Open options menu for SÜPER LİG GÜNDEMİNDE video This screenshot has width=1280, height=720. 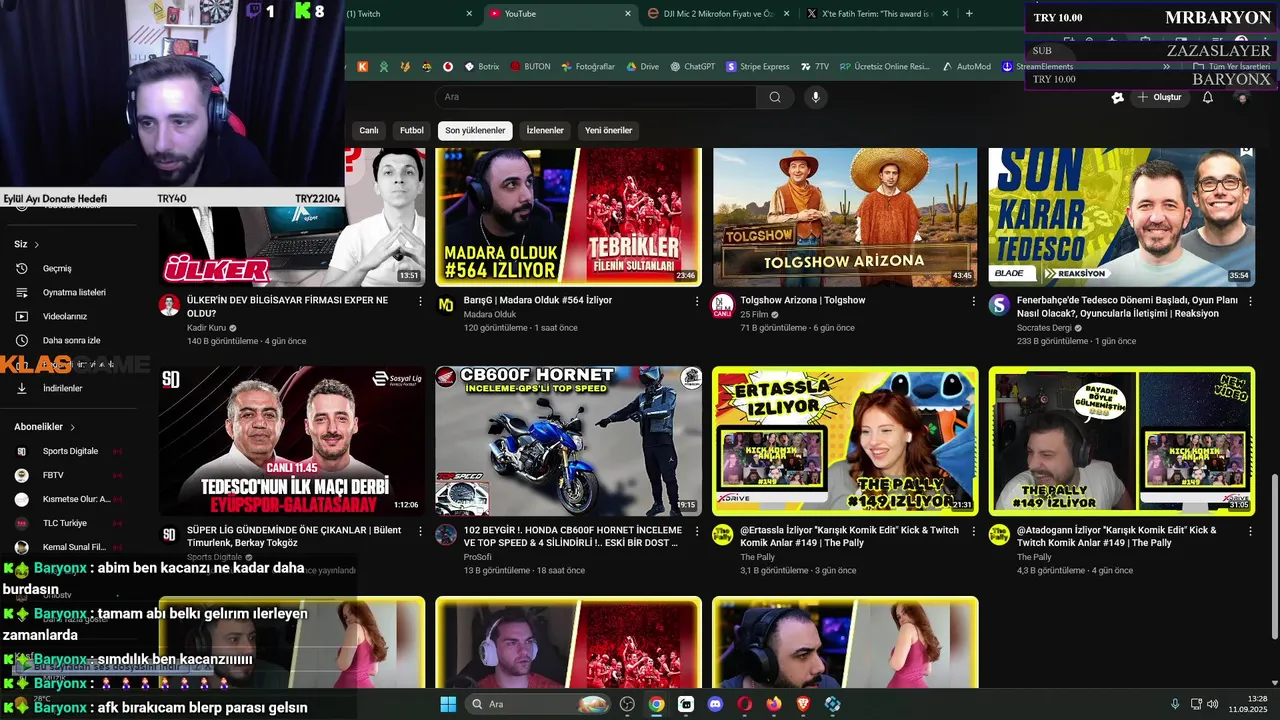(x=420, y=531)
